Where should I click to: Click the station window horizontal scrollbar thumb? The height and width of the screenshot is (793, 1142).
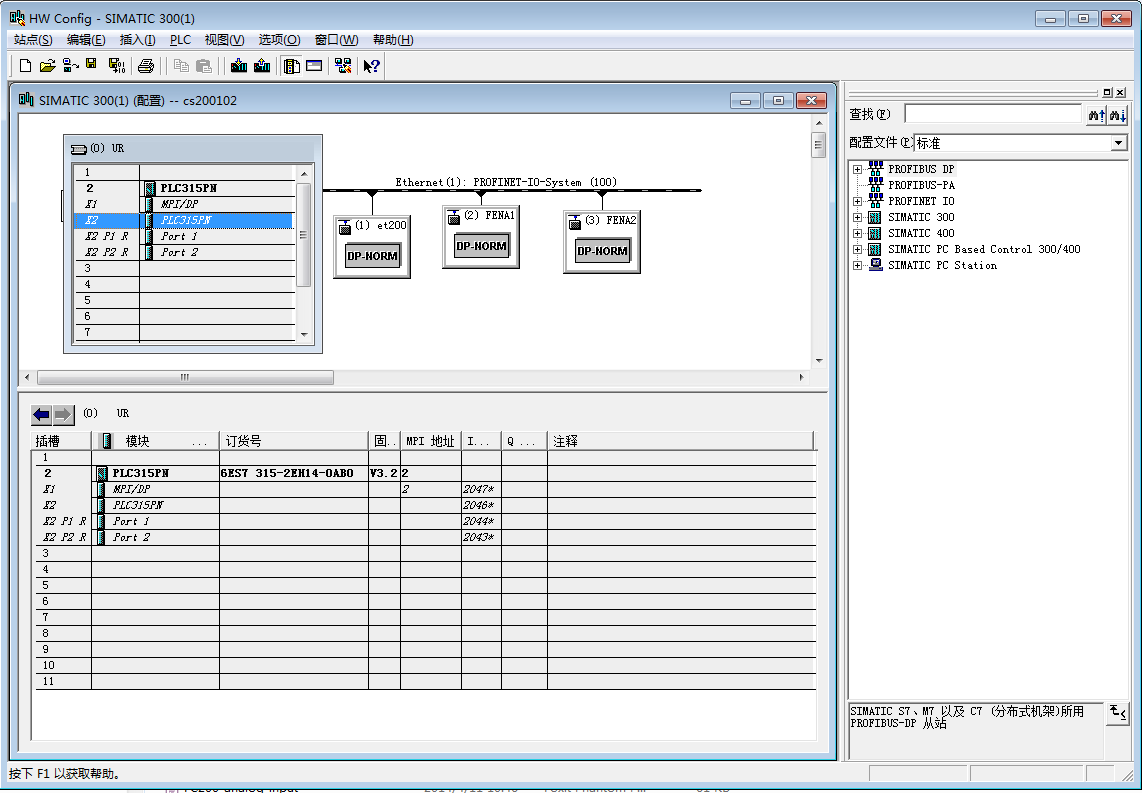(x=185, y=377)
